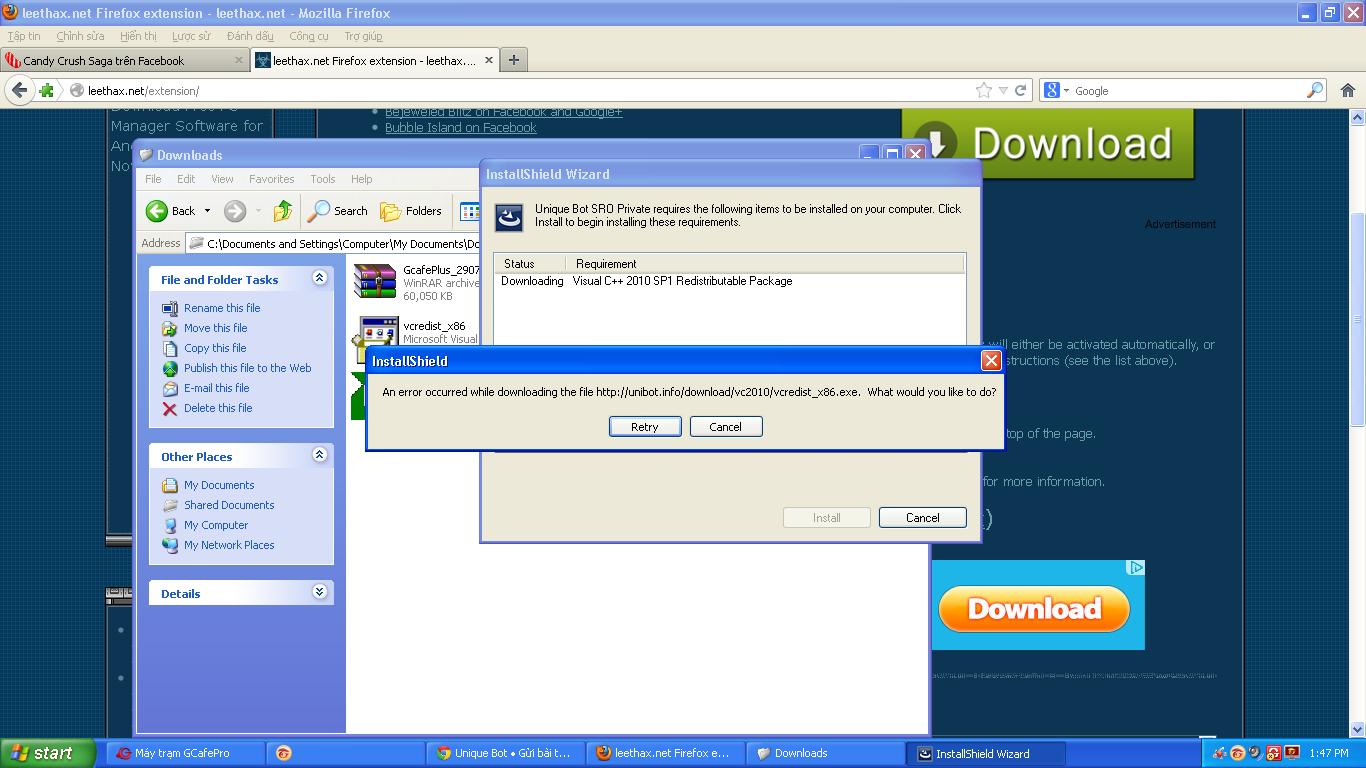Open the Windows Start button

pyautogui.click(x=48, y=753)
